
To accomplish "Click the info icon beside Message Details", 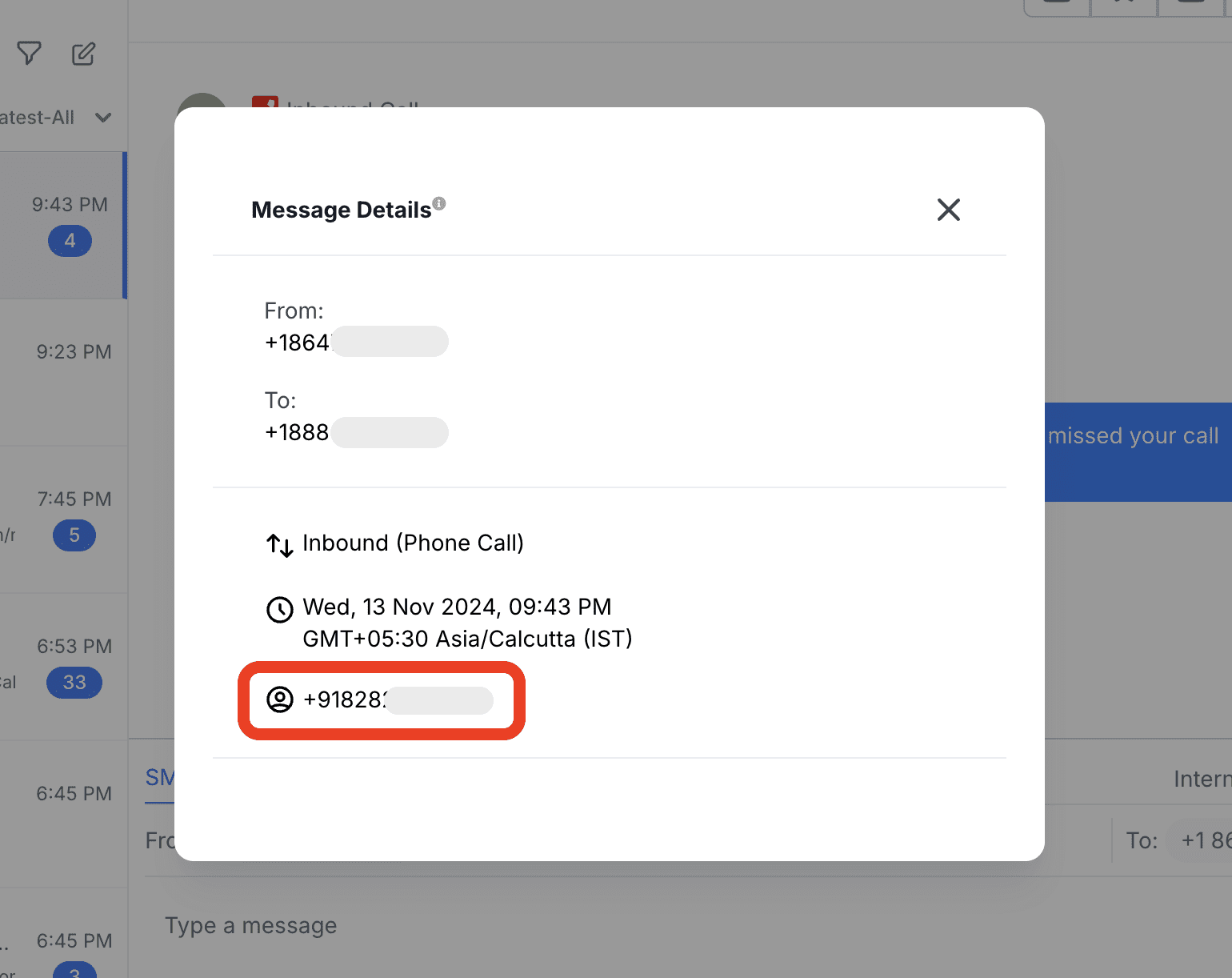I will tap(439, 203).
